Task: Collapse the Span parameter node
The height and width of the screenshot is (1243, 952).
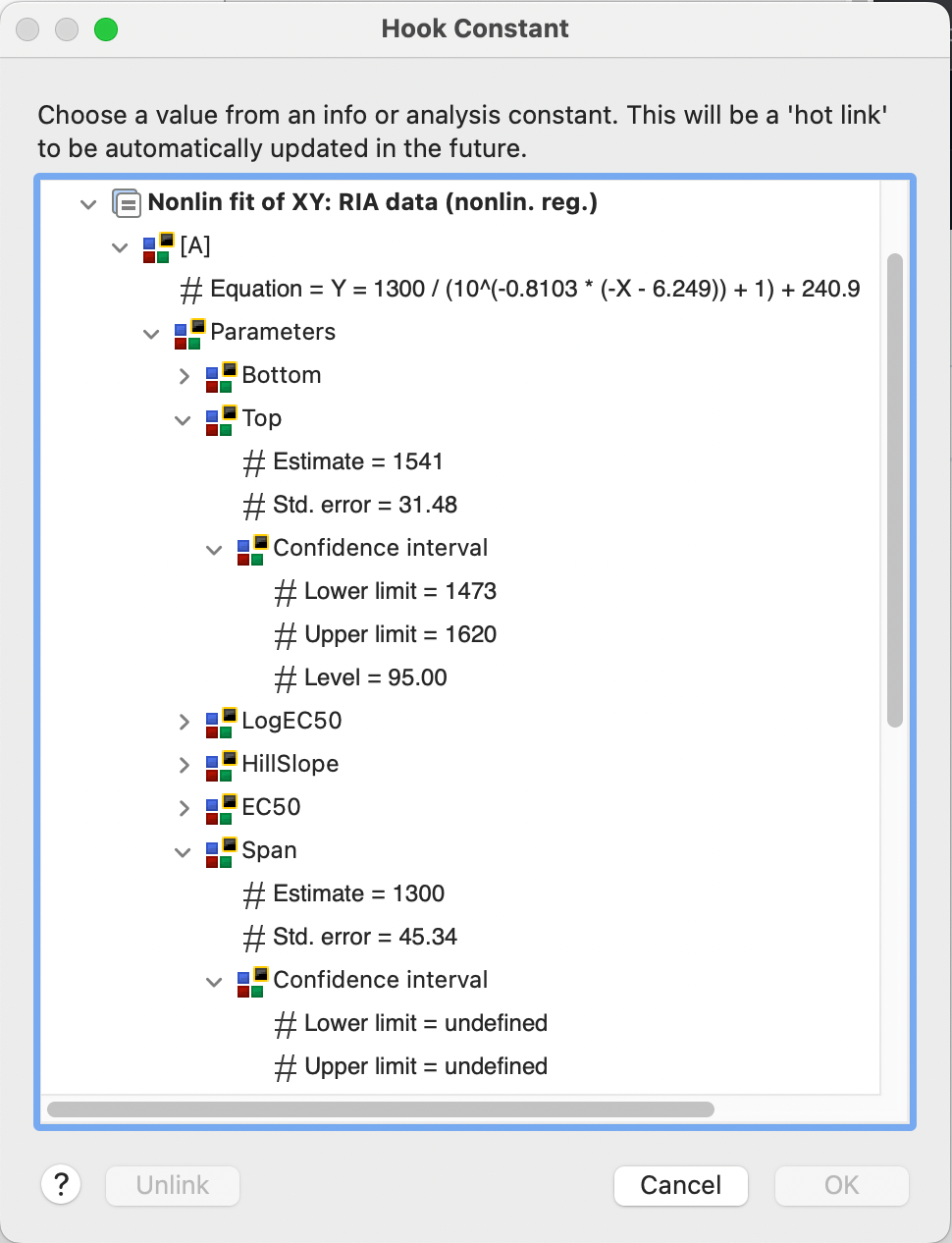Action: tap(183, 850)
